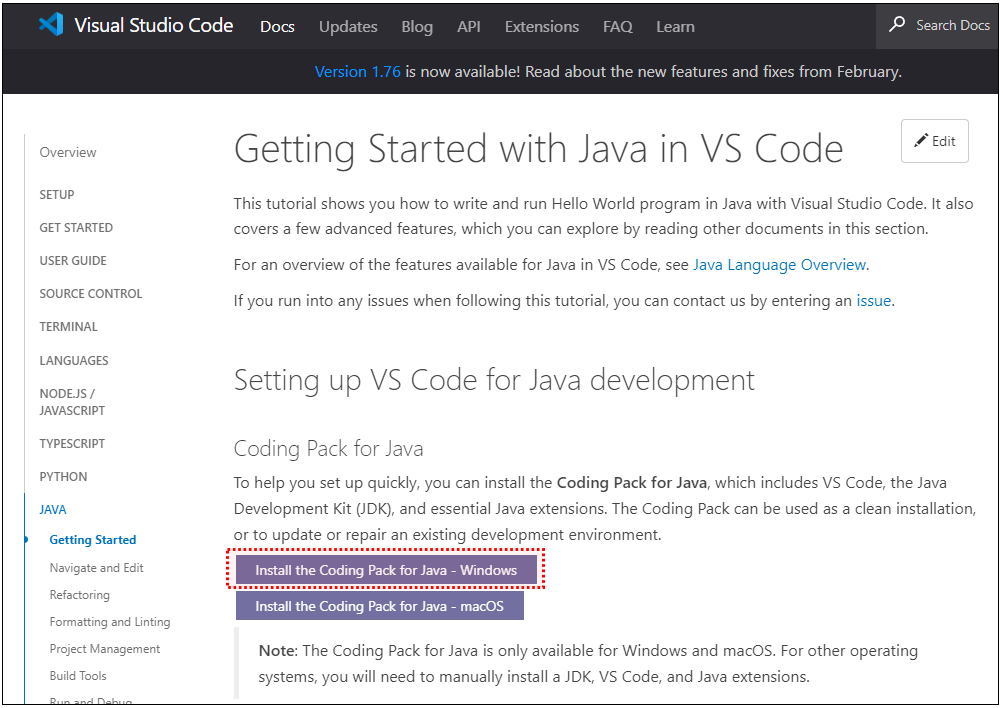1003x708 pixels.
Task: Expand the TYPESCRIPT section
Action: click(72, 444)
